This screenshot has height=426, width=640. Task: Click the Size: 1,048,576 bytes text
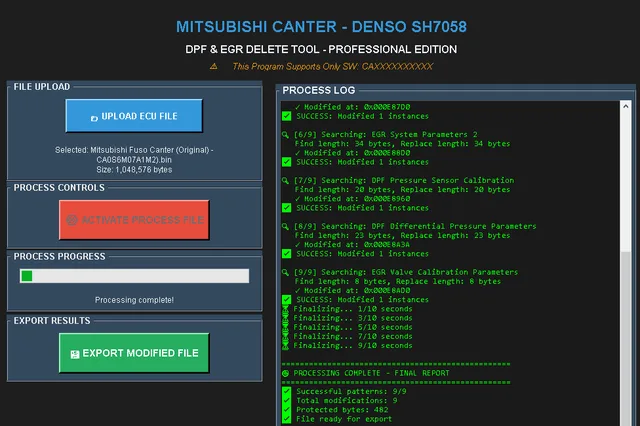134,169
